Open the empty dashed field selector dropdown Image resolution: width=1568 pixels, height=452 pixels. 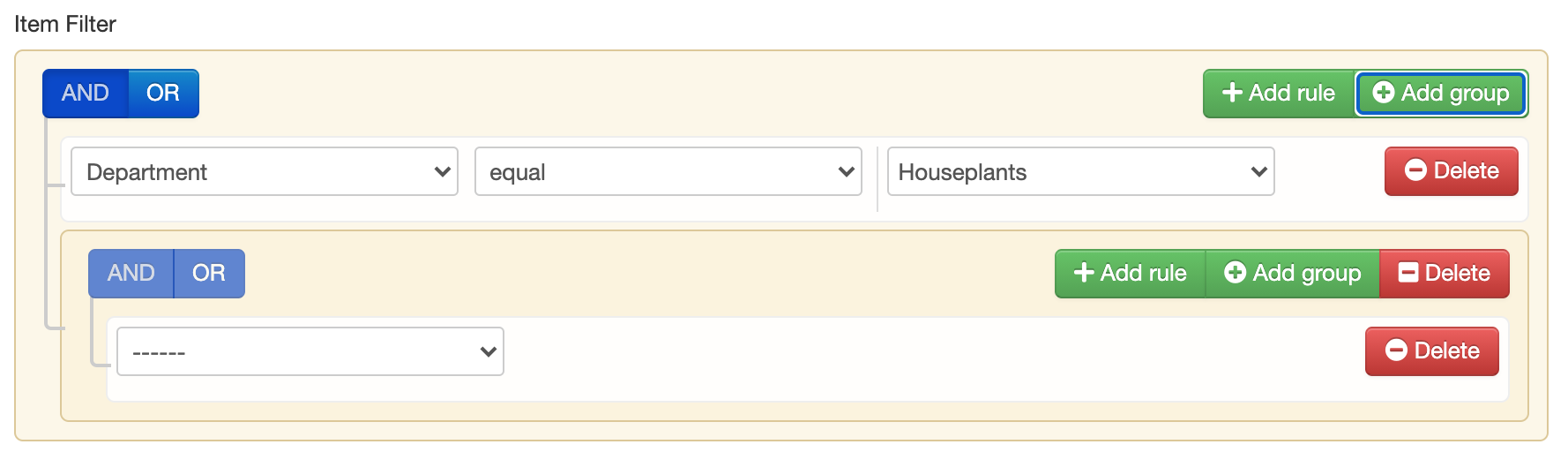(x=310, y=351)
